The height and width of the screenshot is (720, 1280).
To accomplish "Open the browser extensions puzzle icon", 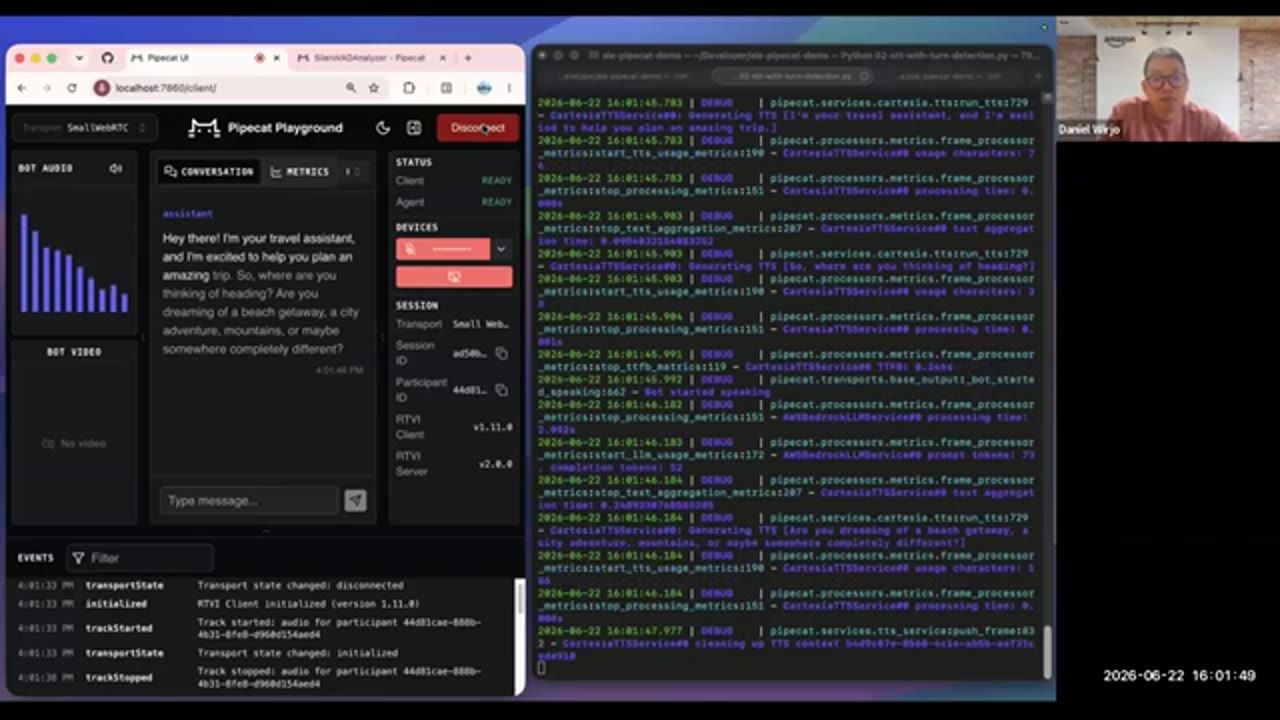I will [x=409, y=88].
